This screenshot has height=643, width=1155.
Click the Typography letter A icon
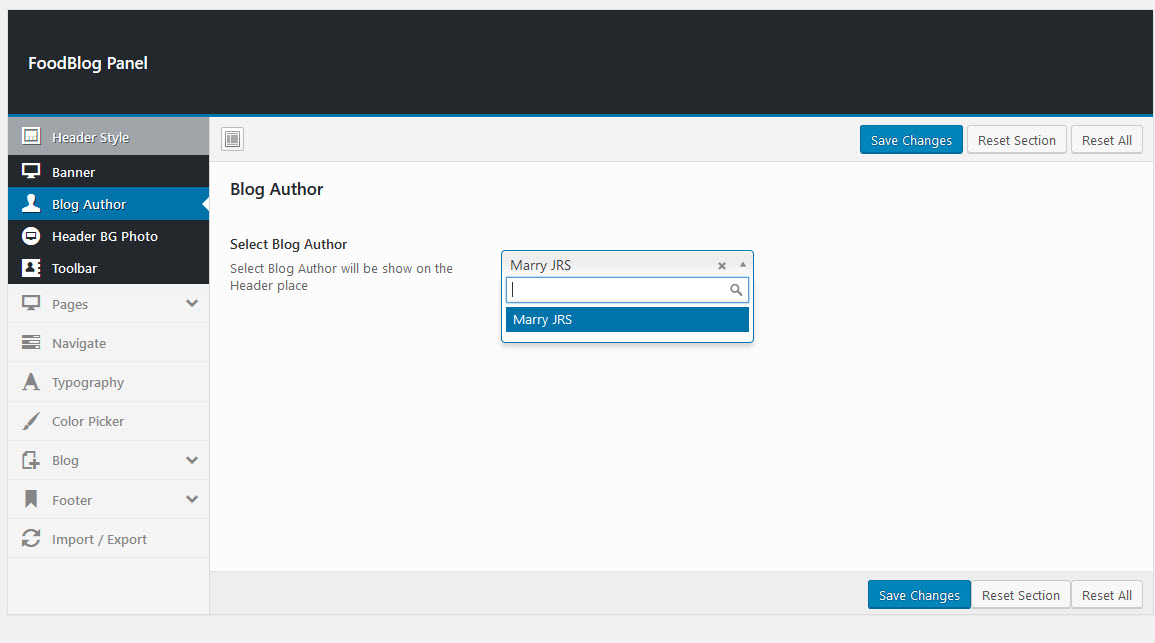(31, 382)
